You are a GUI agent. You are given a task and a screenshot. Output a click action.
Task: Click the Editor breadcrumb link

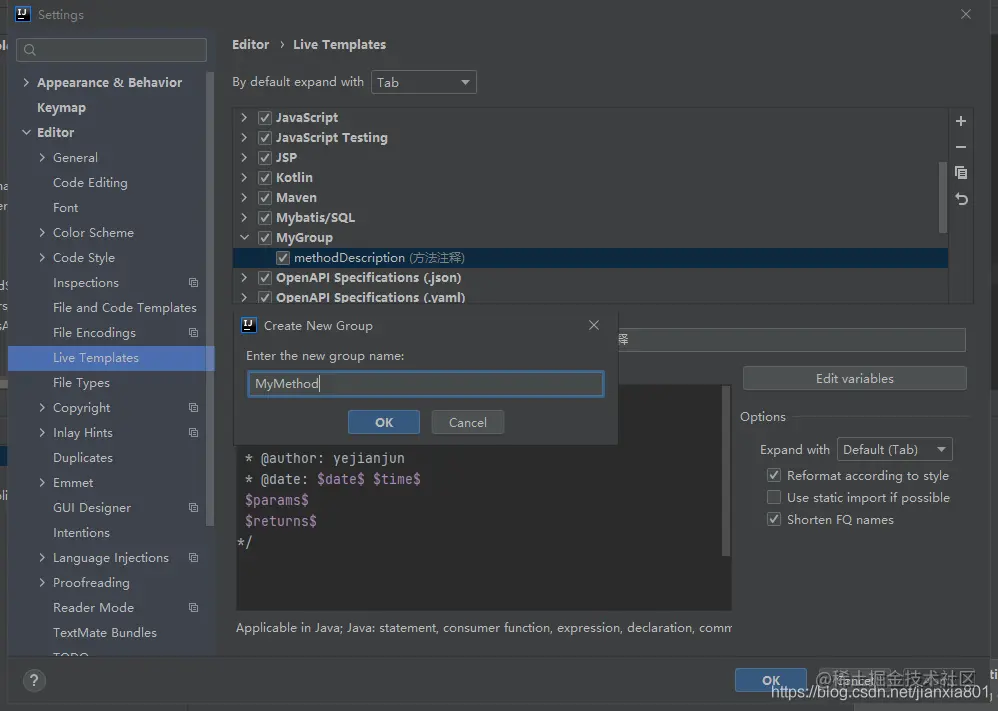[251, 45]
